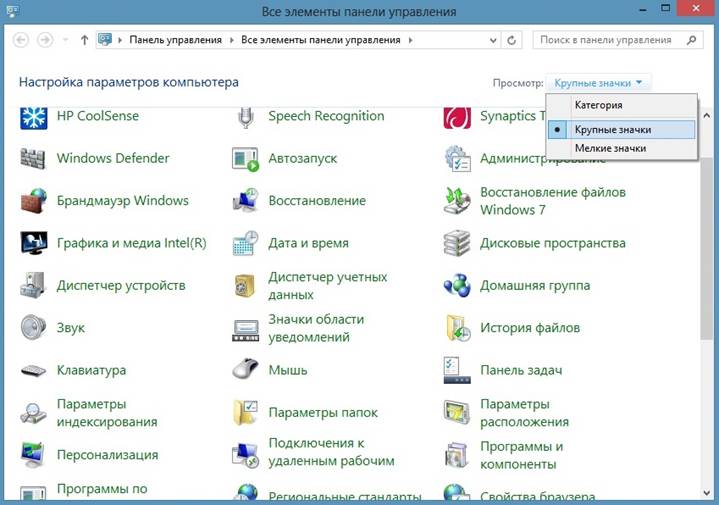Open the Домашняя группа spheres icon
This screenshot has height=505, width=719.
457,285
